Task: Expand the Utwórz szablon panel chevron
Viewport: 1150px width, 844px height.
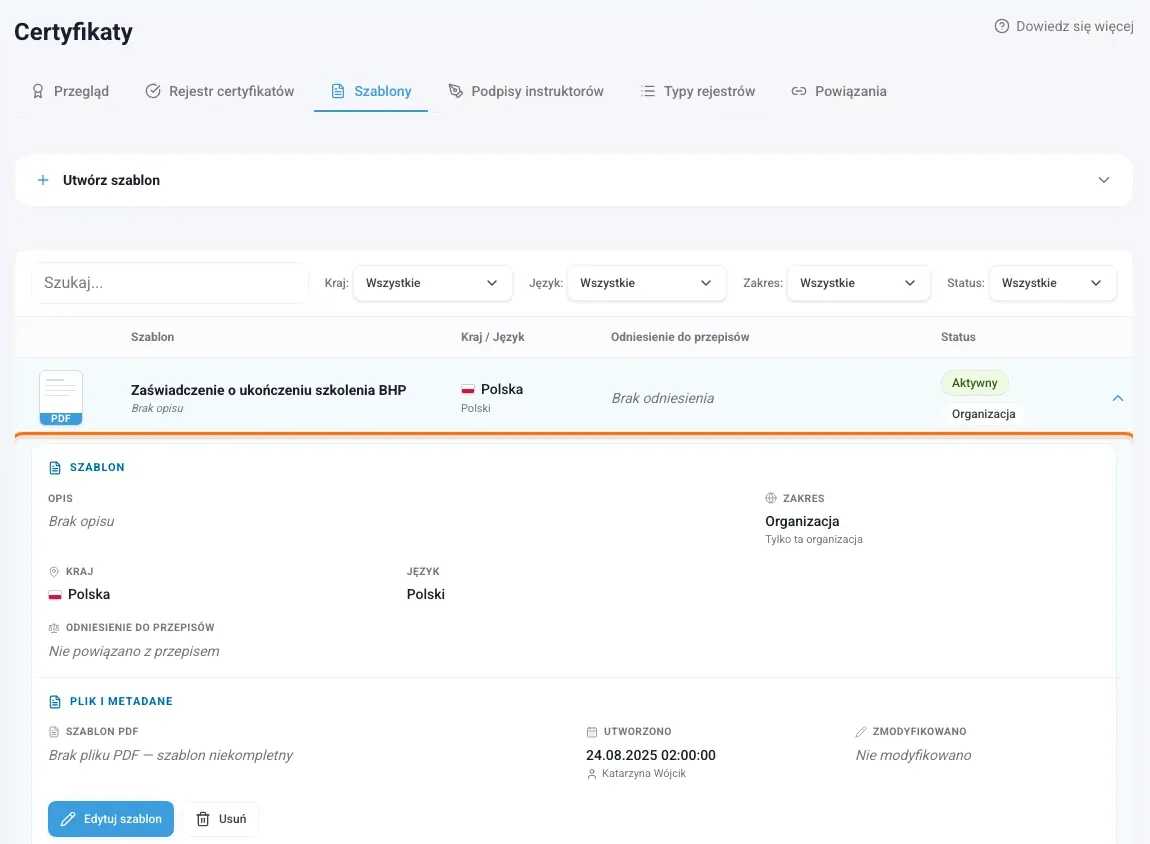Action: pyautogui.click(x=1103, y=180)
